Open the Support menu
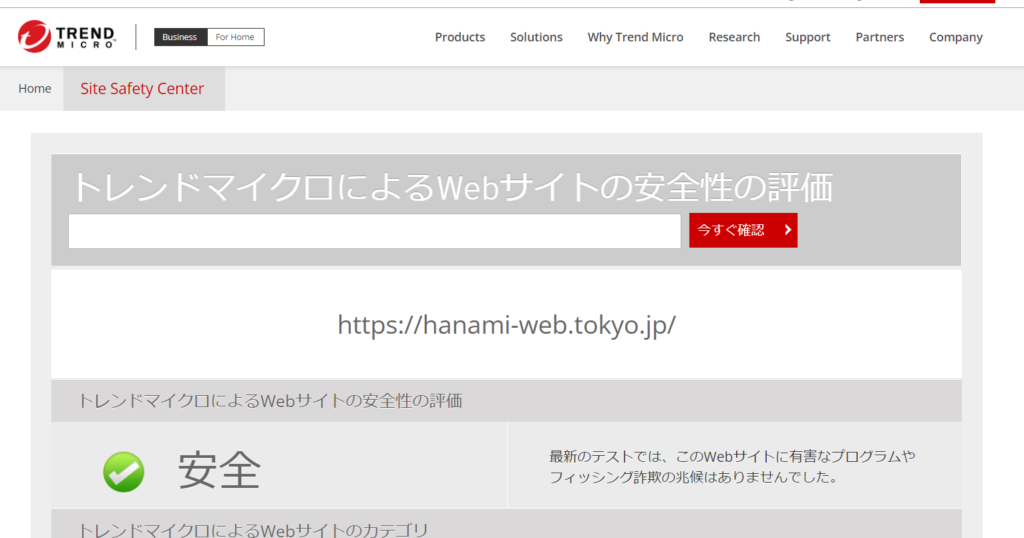Screen dimensions: 1024x538 pos(808,37)
